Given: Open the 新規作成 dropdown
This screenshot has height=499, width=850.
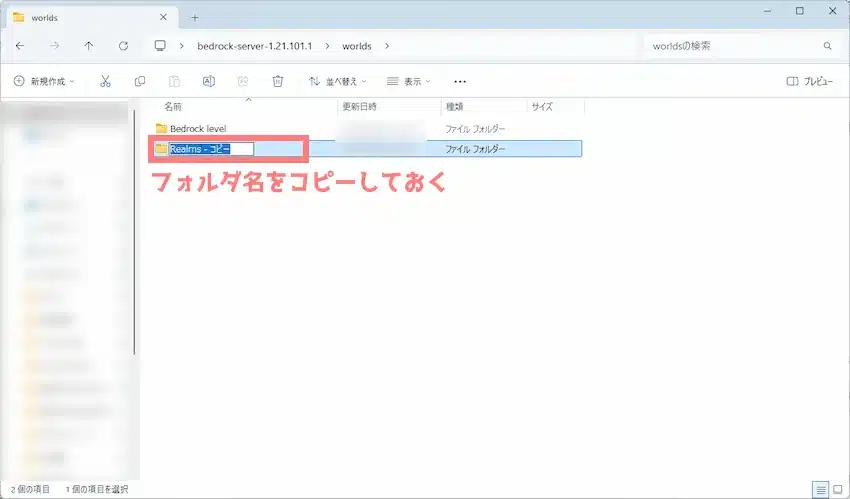Looking at the screenshot, I should coord(45,81).
